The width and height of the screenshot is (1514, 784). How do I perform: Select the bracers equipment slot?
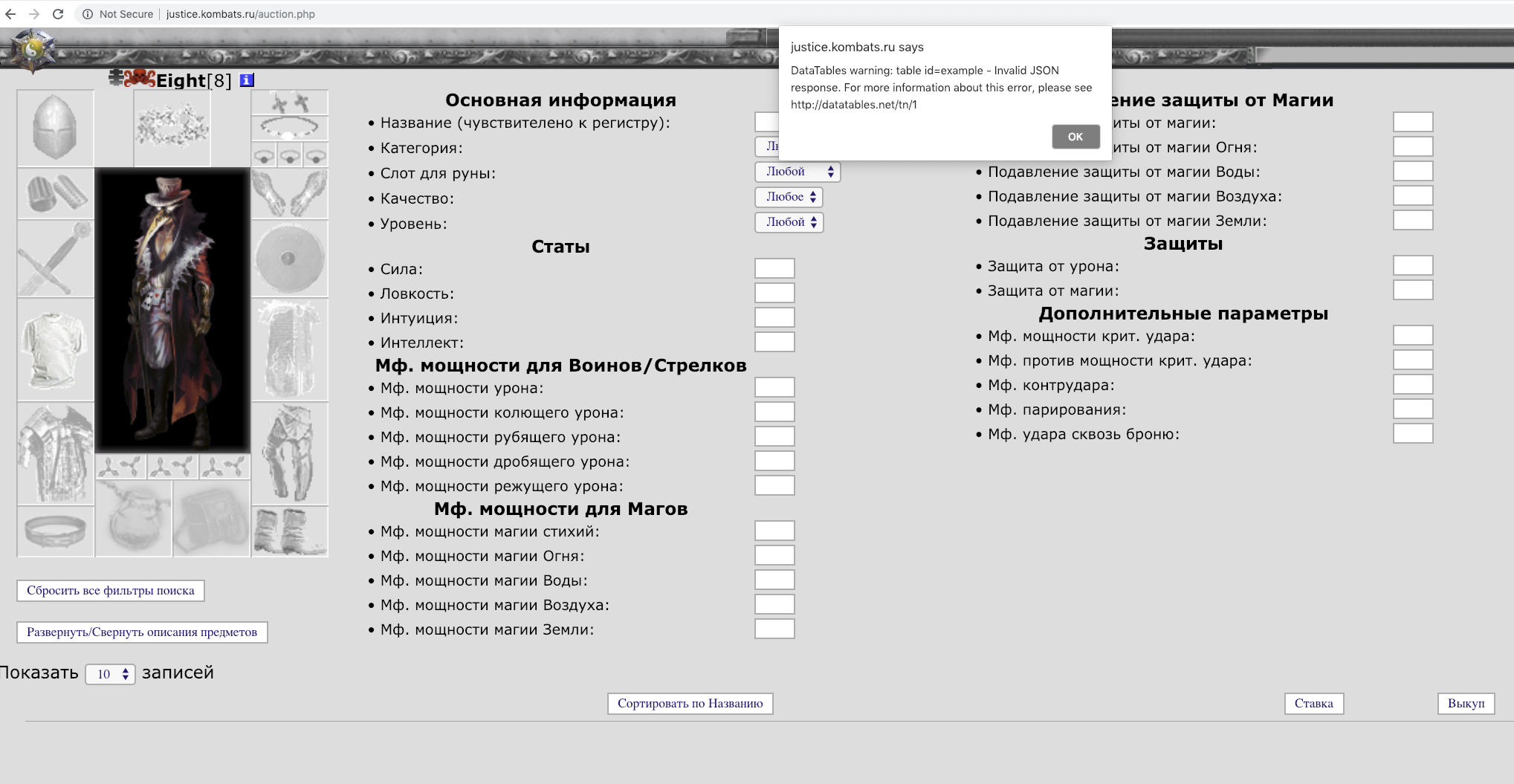point(56,193)
